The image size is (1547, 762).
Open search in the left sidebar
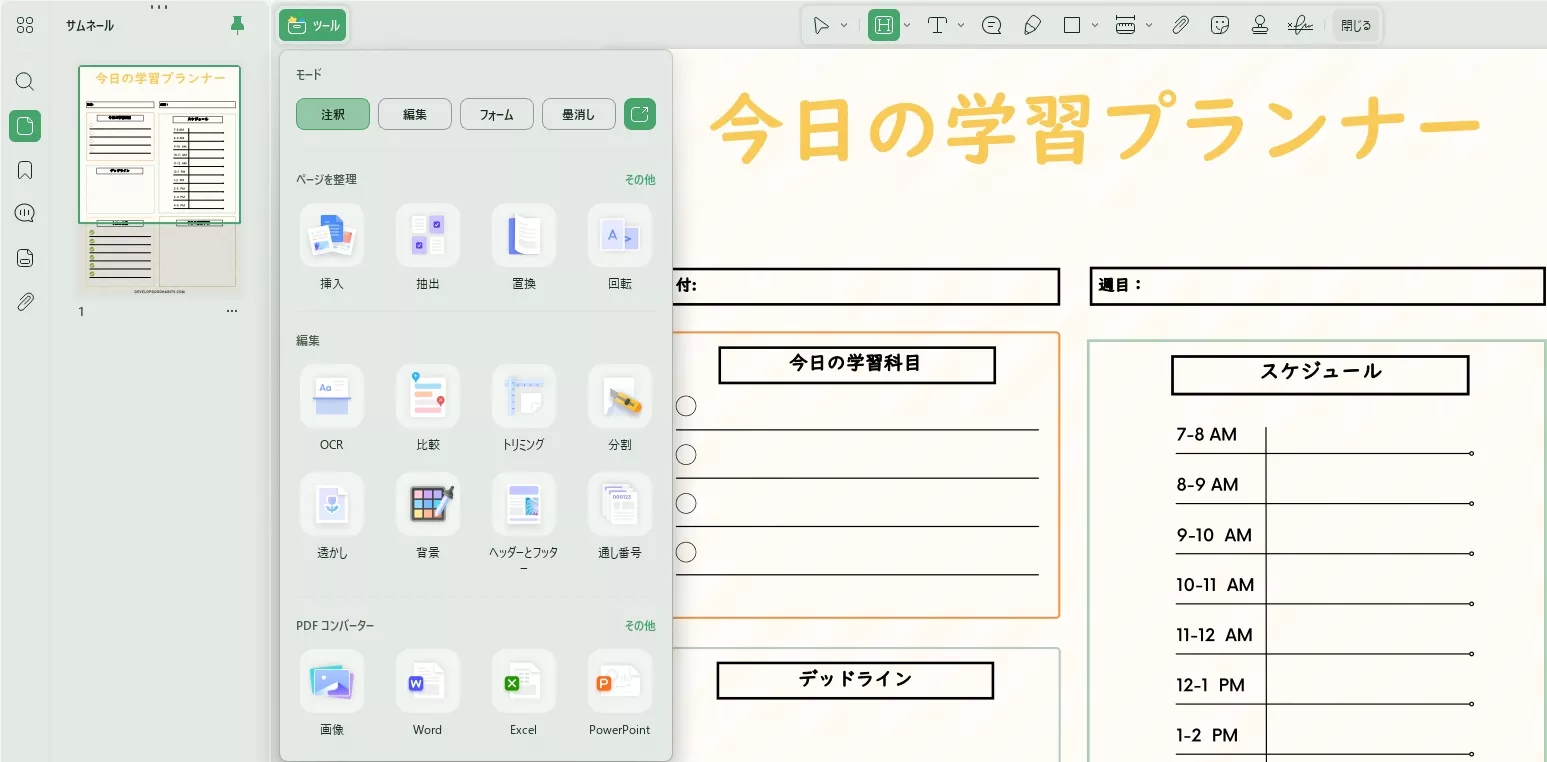25,82
